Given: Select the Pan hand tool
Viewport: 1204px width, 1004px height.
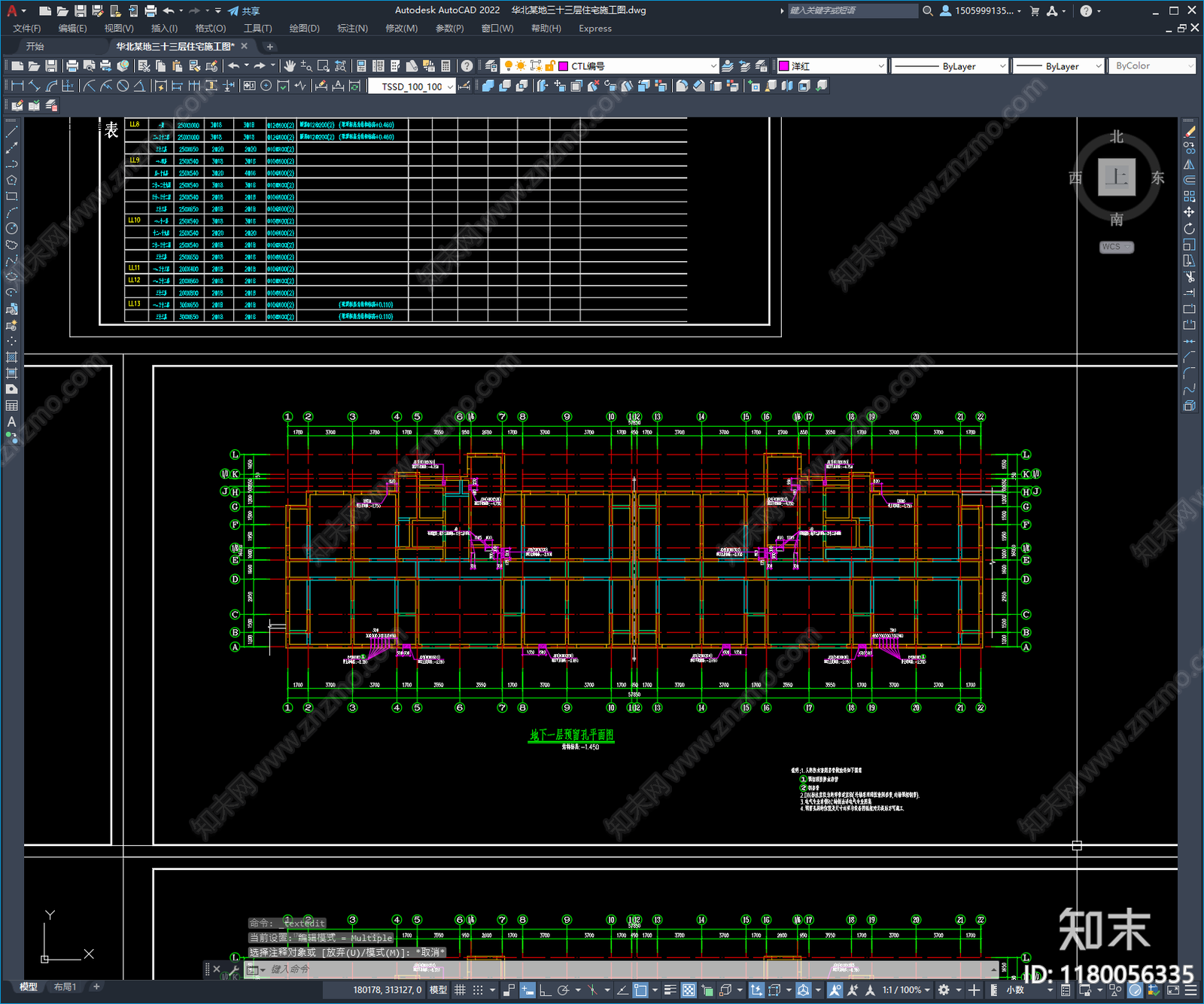Looking at the screenshot, I should 290,66.
